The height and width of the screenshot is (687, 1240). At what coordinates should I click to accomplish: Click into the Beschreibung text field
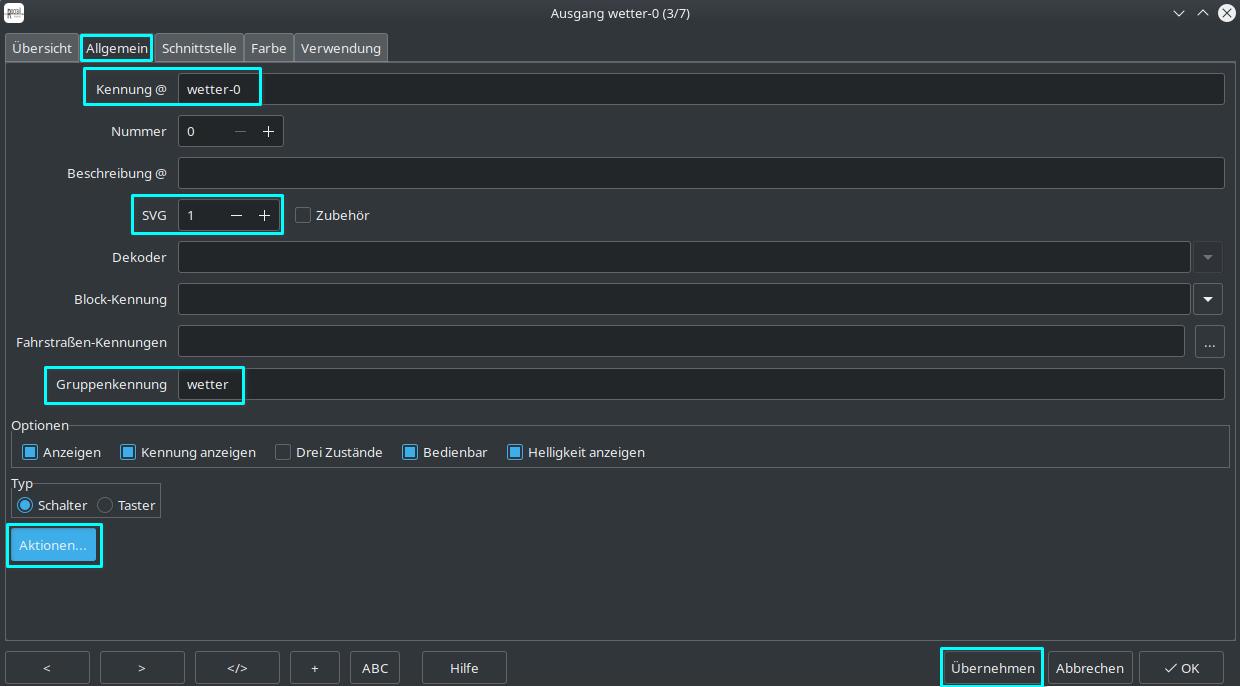tap(700, 173)
